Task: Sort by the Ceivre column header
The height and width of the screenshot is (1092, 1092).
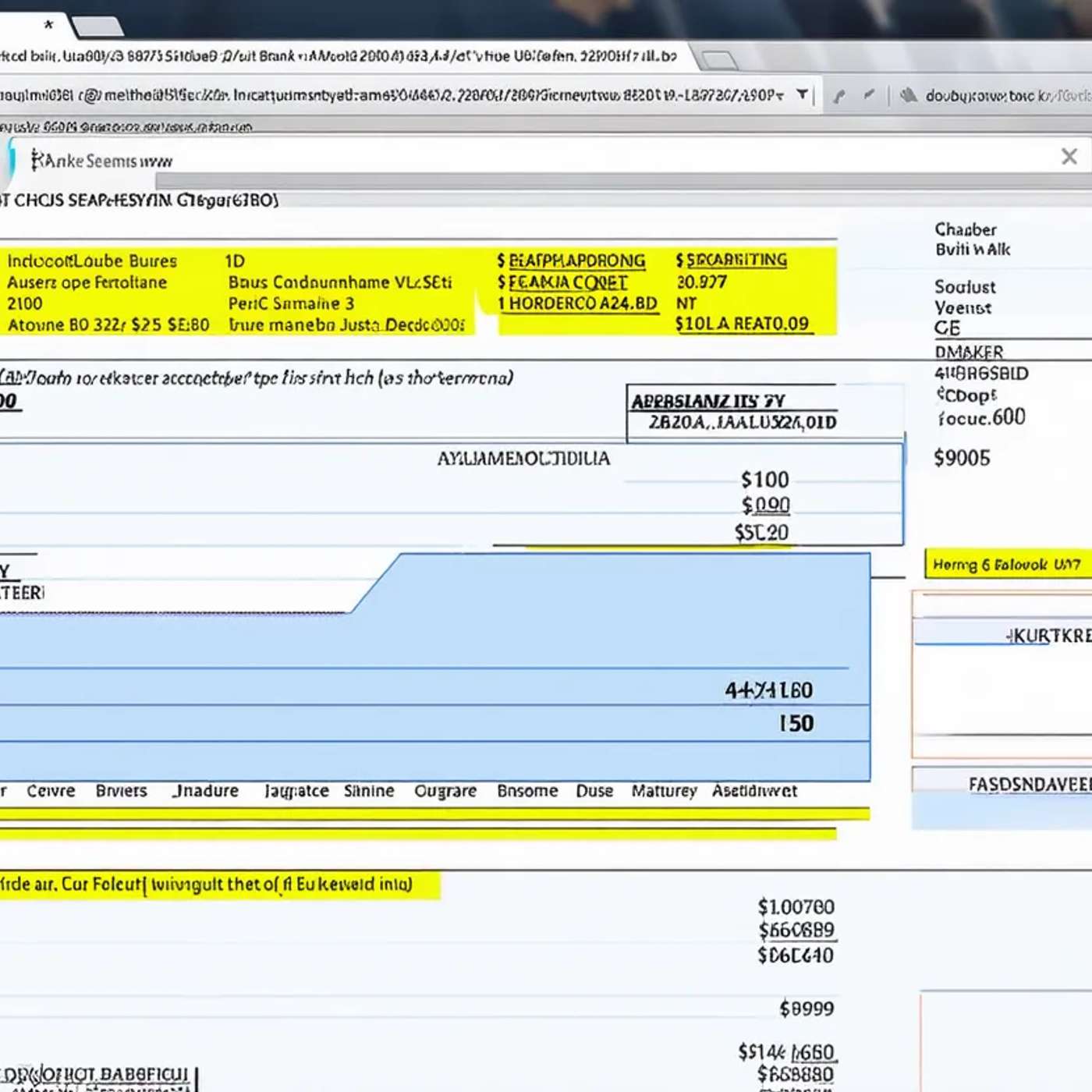Action: click(51, 791)
